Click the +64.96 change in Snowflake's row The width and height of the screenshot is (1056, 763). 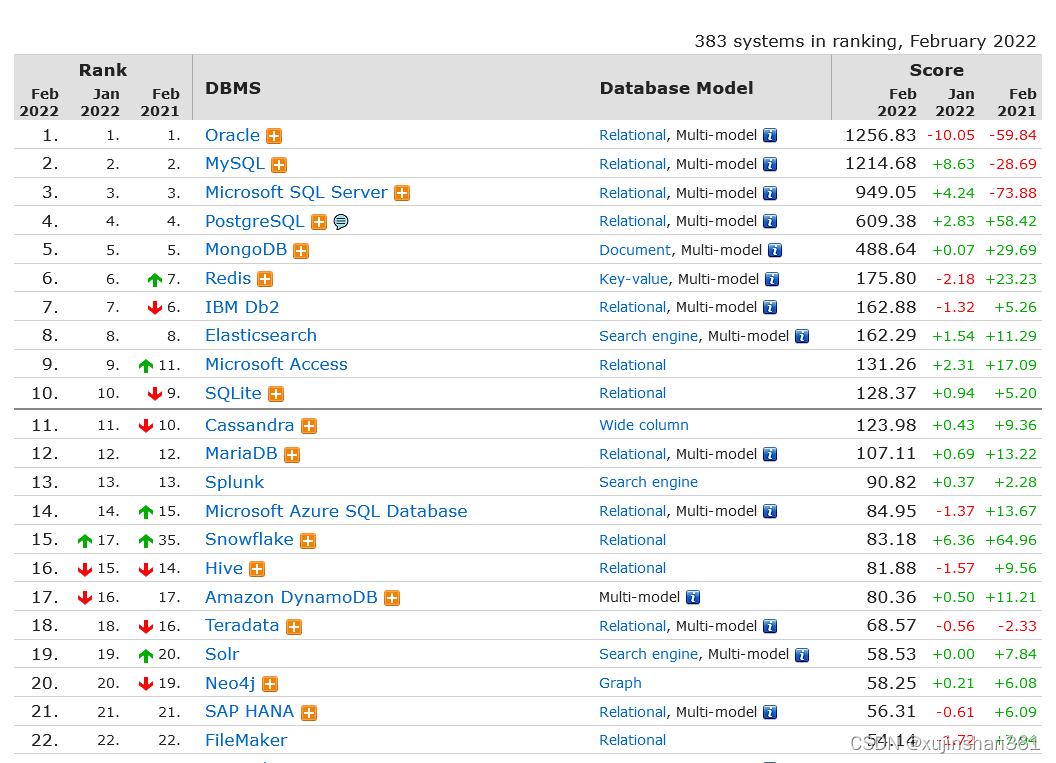[1011, 540]
